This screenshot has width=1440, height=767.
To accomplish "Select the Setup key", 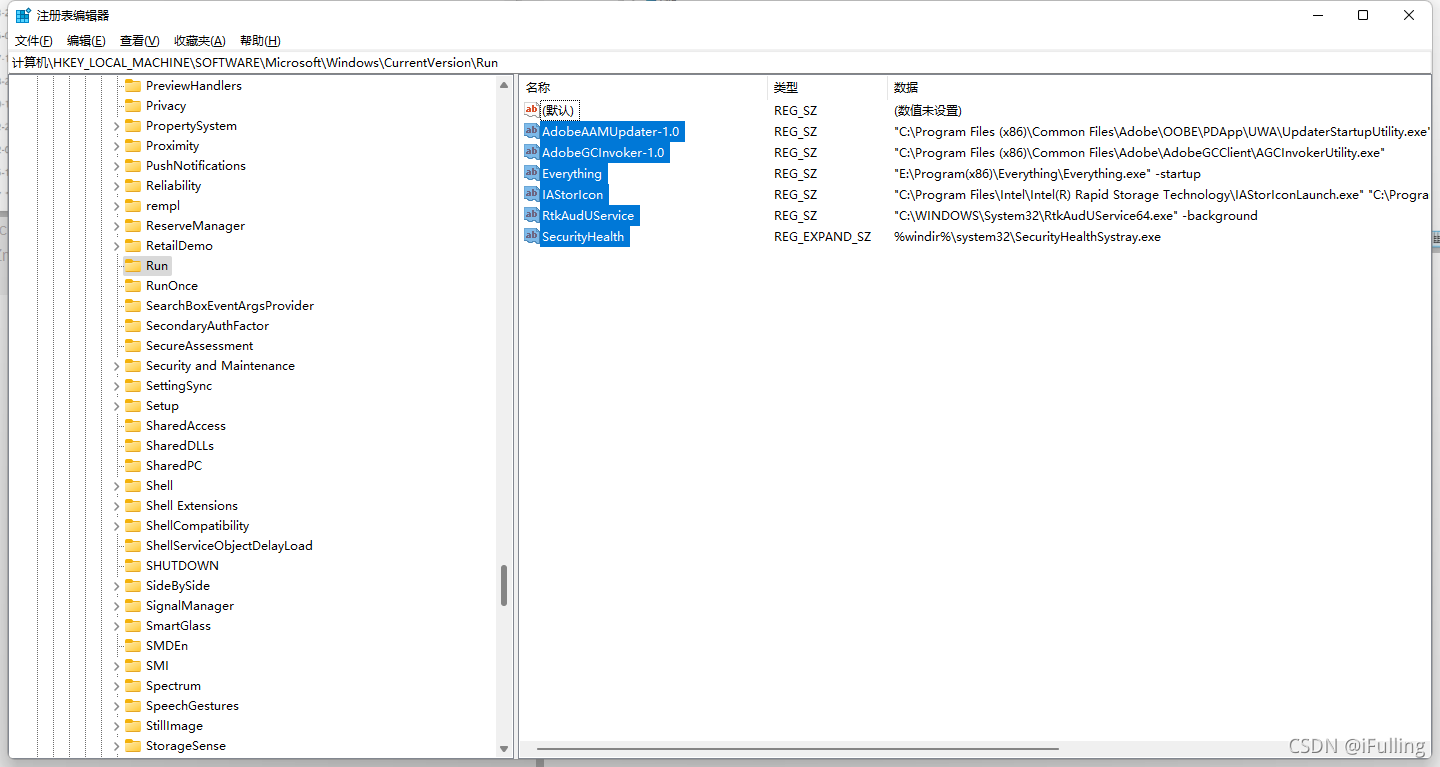I will tap(162, 405).
